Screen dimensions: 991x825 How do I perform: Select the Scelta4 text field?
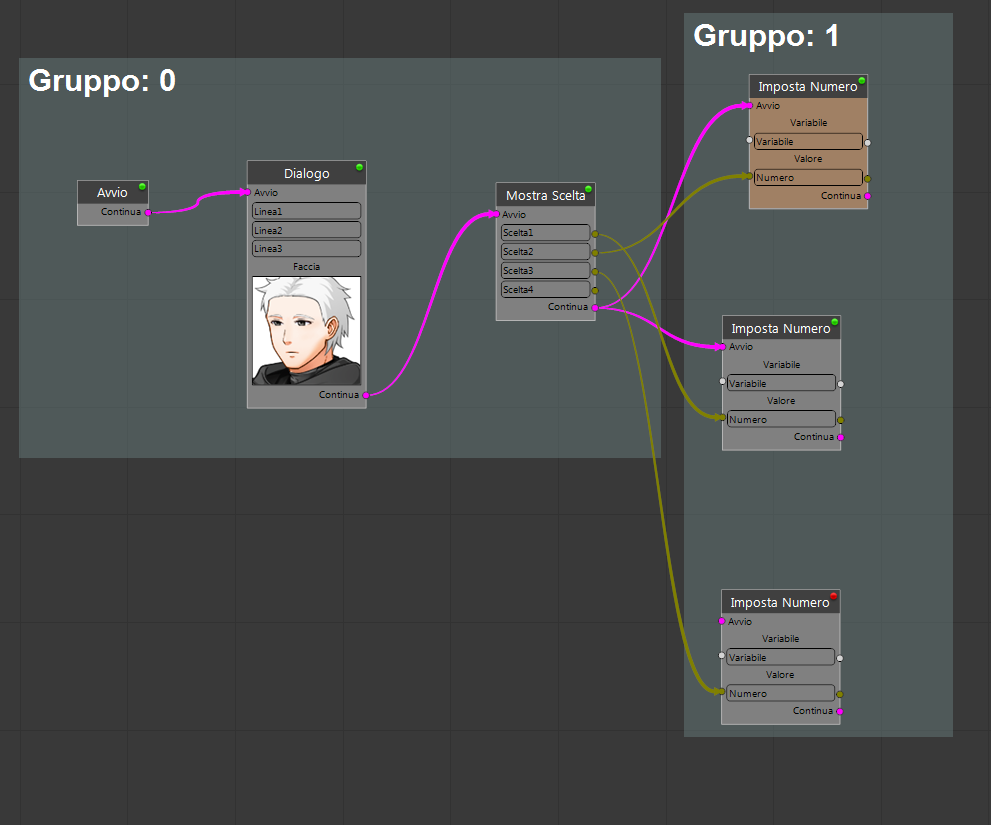pyautogui.click(x=545, y=290)
